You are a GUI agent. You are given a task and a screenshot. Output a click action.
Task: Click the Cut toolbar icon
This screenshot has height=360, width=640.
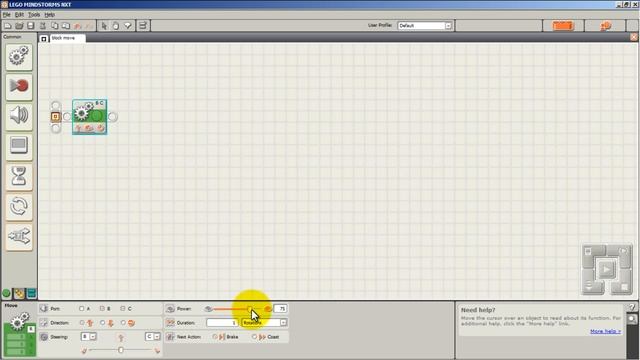[42, 26]
